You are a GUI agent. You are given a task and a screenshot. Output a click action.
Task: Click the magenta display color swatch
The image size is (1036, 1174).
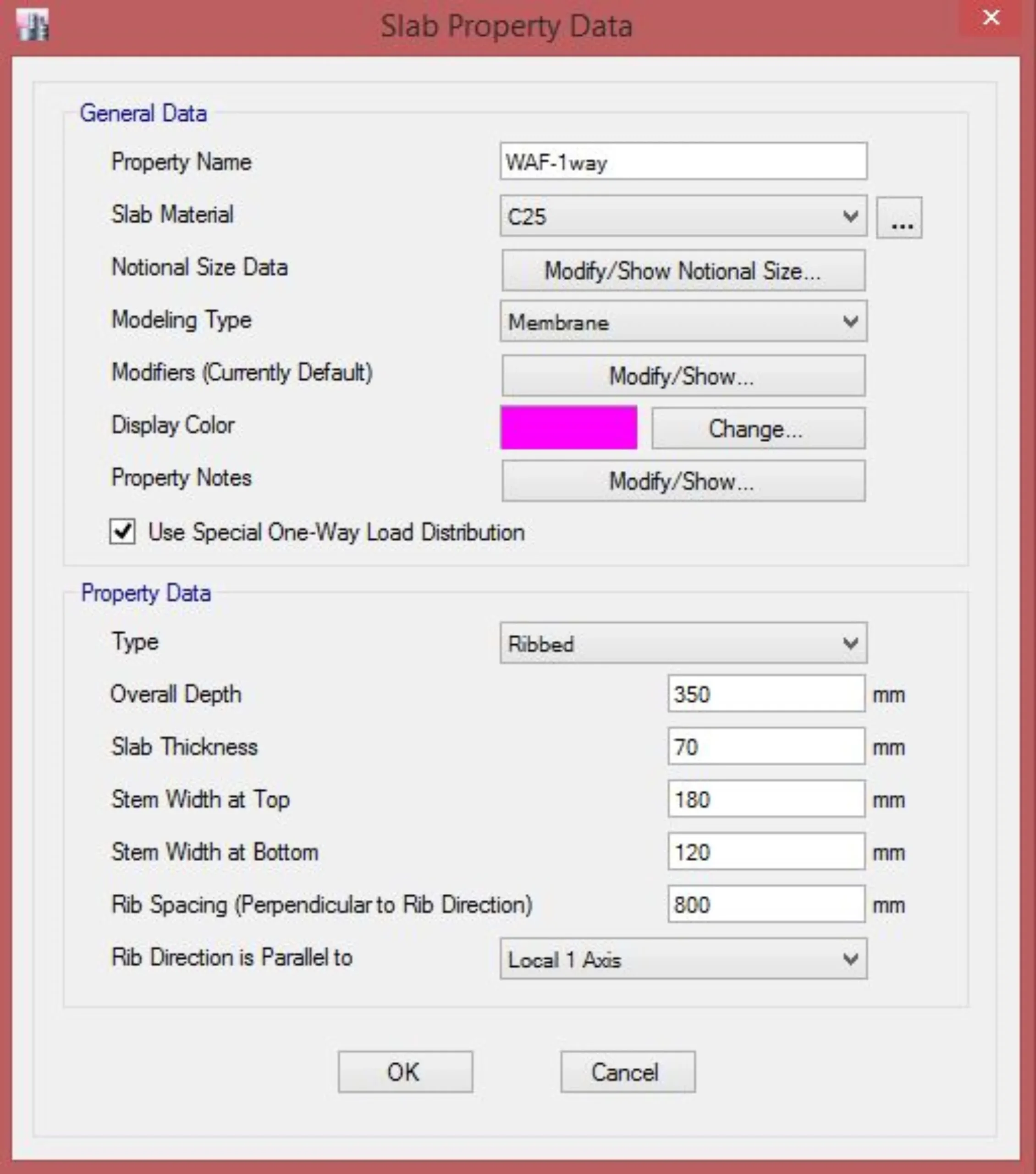click(x=568, y=427)
